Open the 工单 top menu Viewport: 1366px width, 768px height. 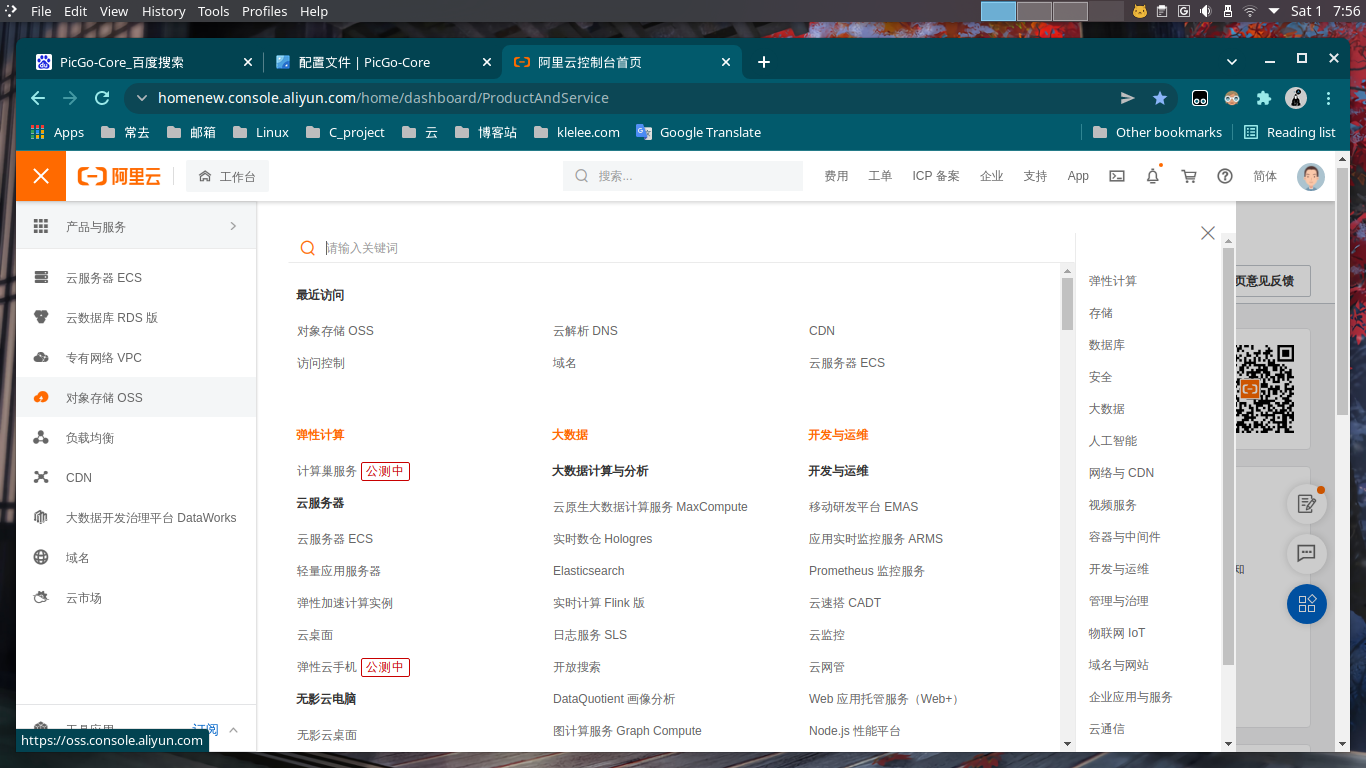(x=880, y=176)
